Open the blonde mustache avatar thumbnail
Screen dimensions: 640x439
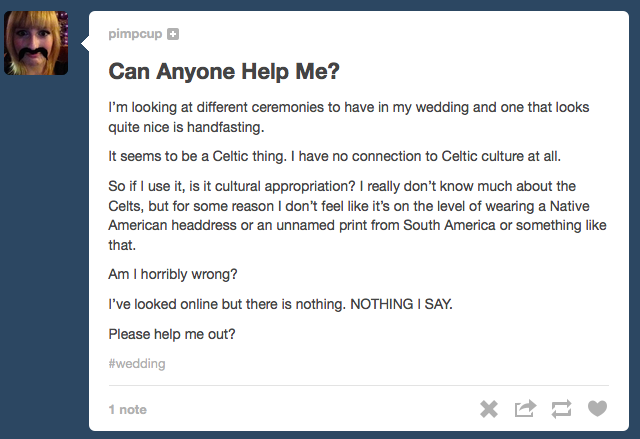[x=36, y=43]
